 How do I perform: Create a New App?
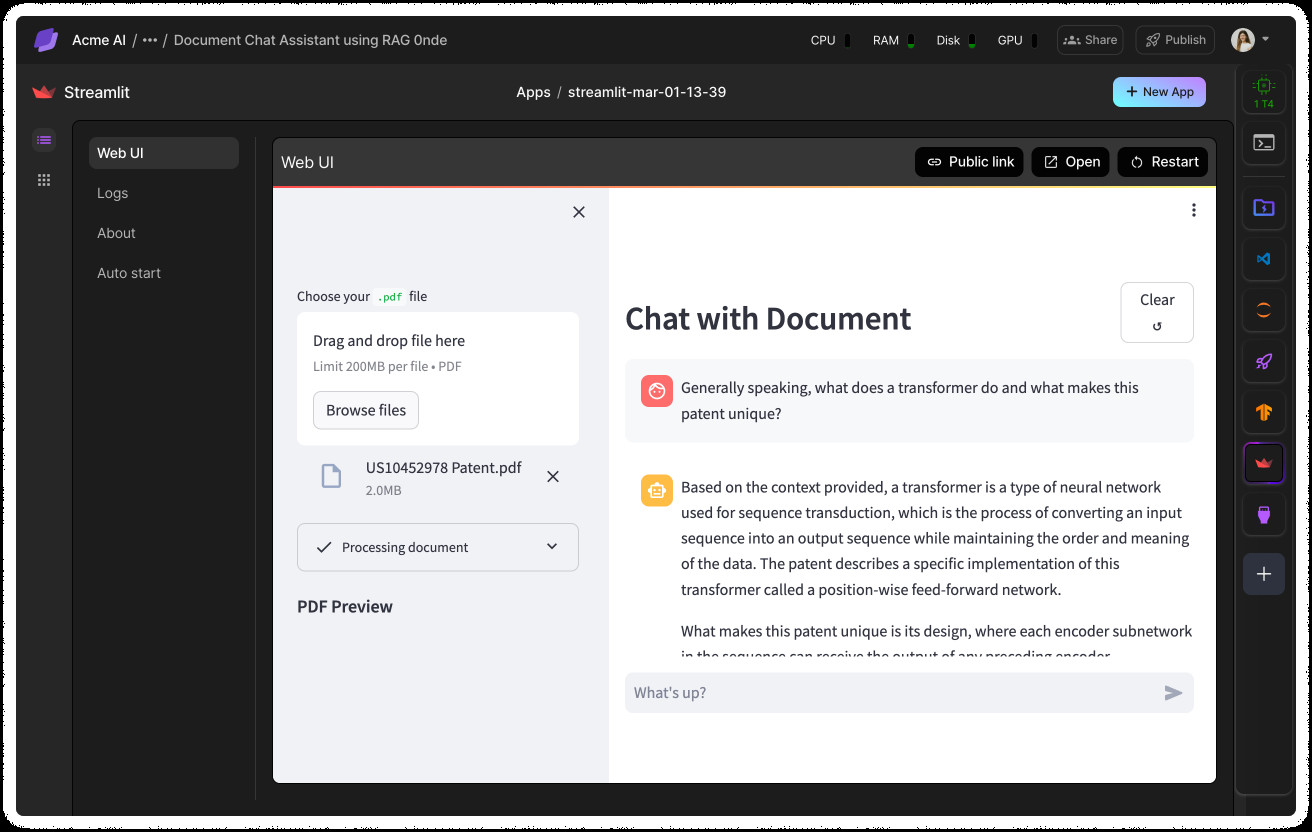tap(1159, 92)
